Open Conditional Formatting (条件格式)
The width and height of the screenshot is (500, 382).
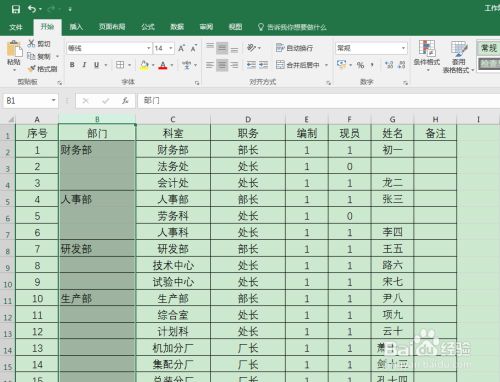point(427,55)
